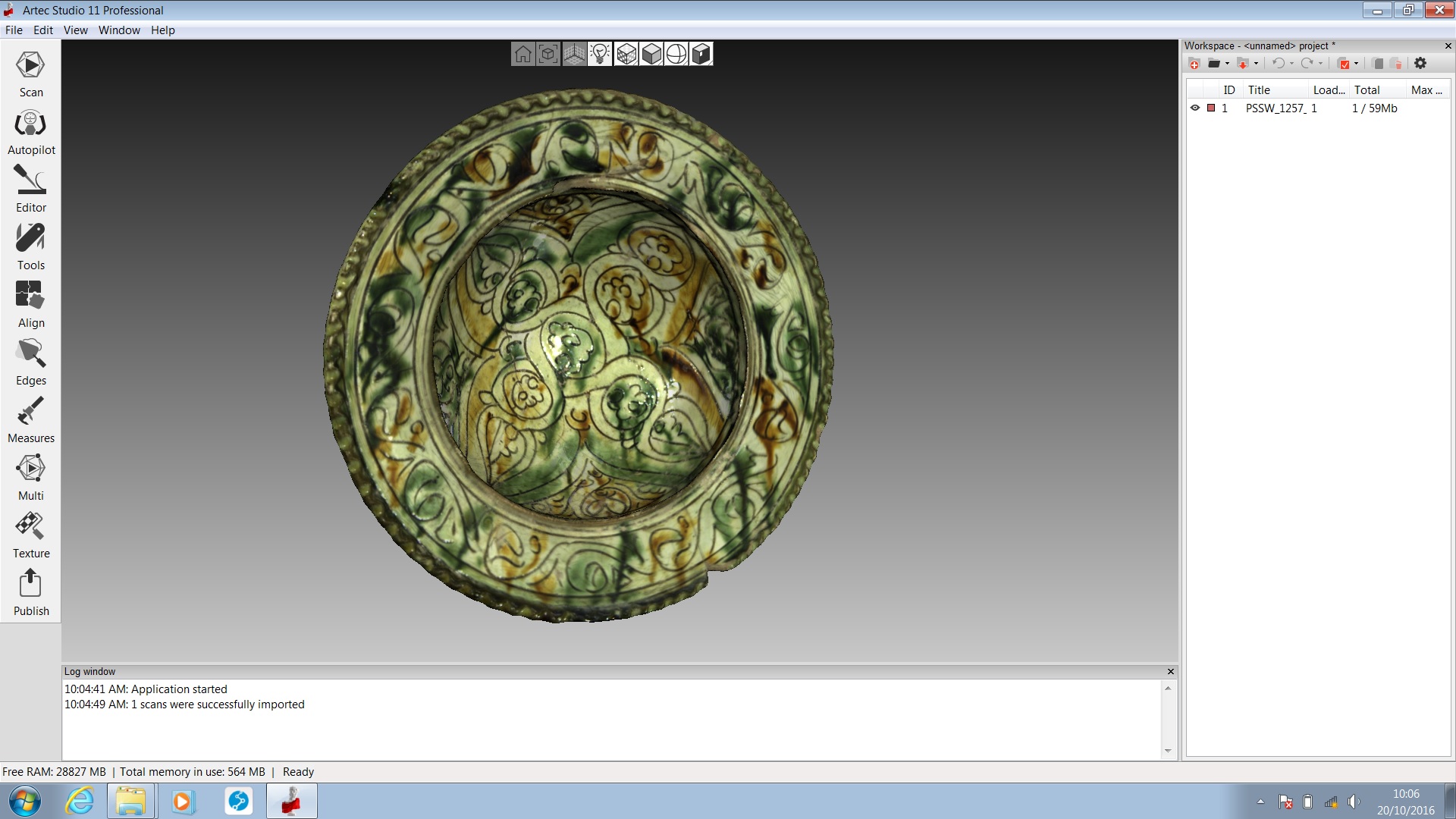Screen dimensions: 1456x819
Task: Click the Load... column header
Action: click(x=1329, y=90)
